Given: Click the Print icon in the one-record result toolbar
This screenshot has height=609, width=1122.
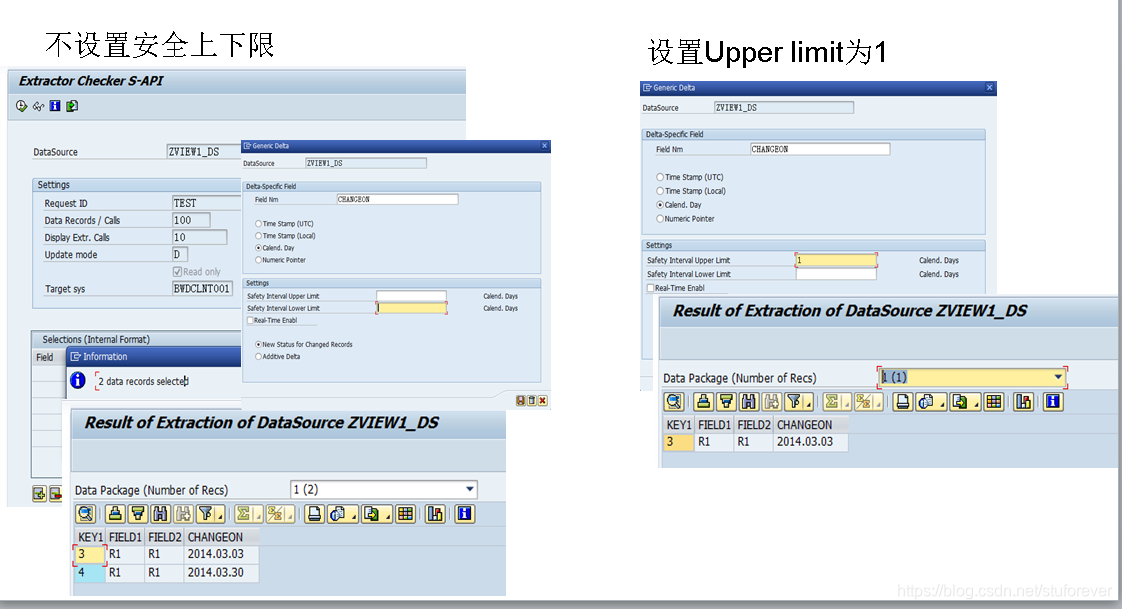Looking at the screenshot, I should point(903,402).
